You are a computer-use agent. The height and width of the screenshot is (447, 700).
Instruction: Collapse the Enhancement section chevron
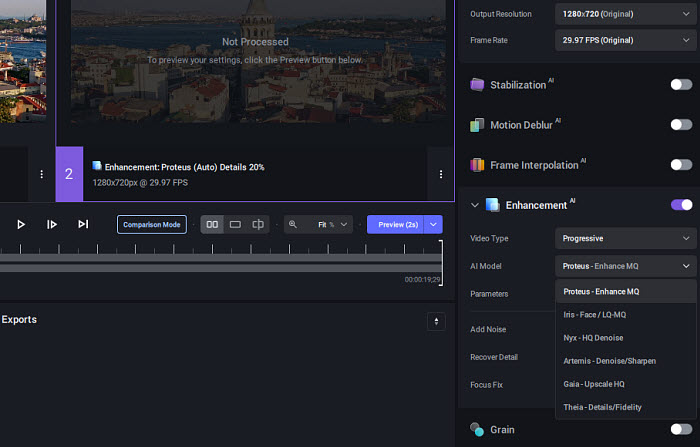(x=475, y=205)
